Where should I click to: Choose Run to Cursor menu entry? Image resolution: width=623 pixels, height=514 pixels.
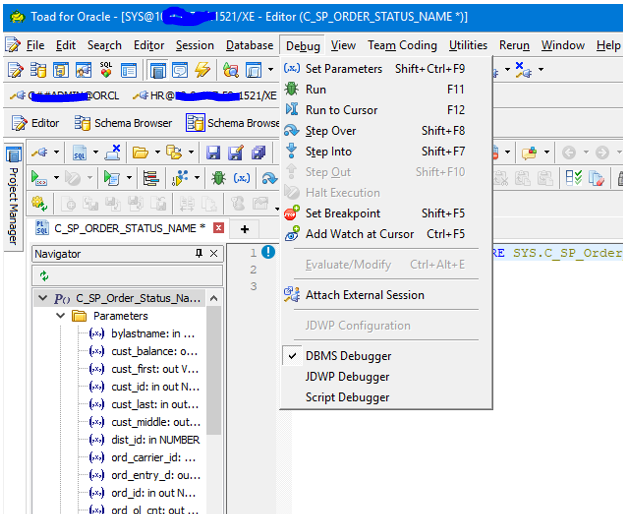tap(386, 110)
